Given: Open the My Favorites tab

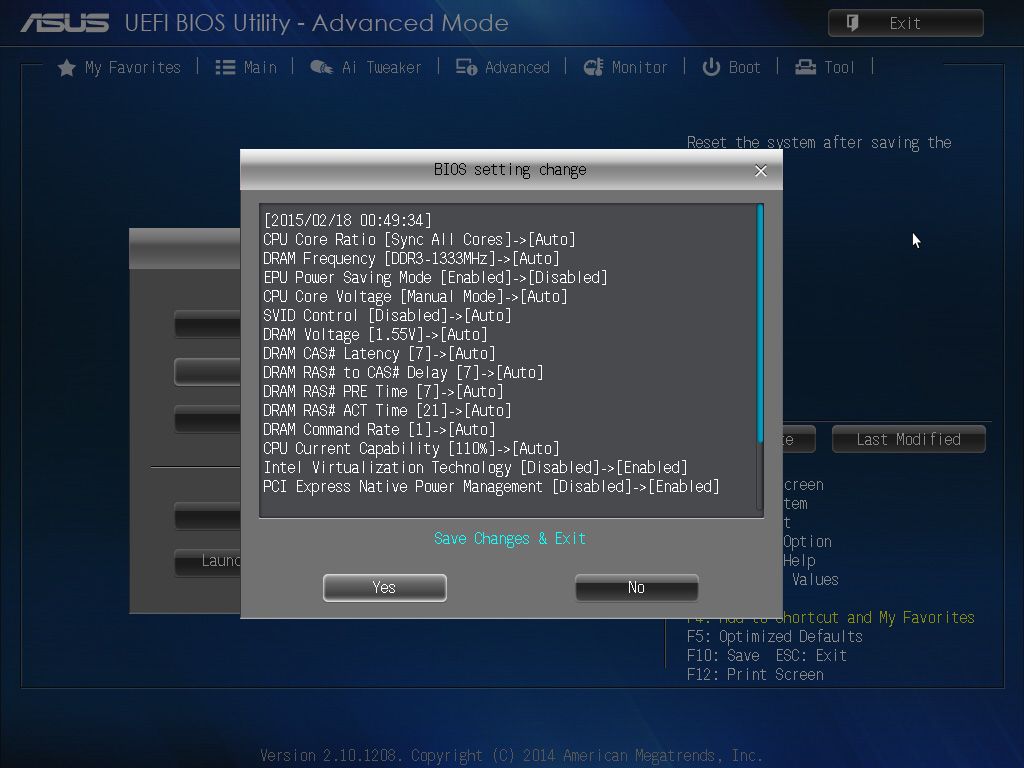Looking at the screenshot, I should [120, 67].
